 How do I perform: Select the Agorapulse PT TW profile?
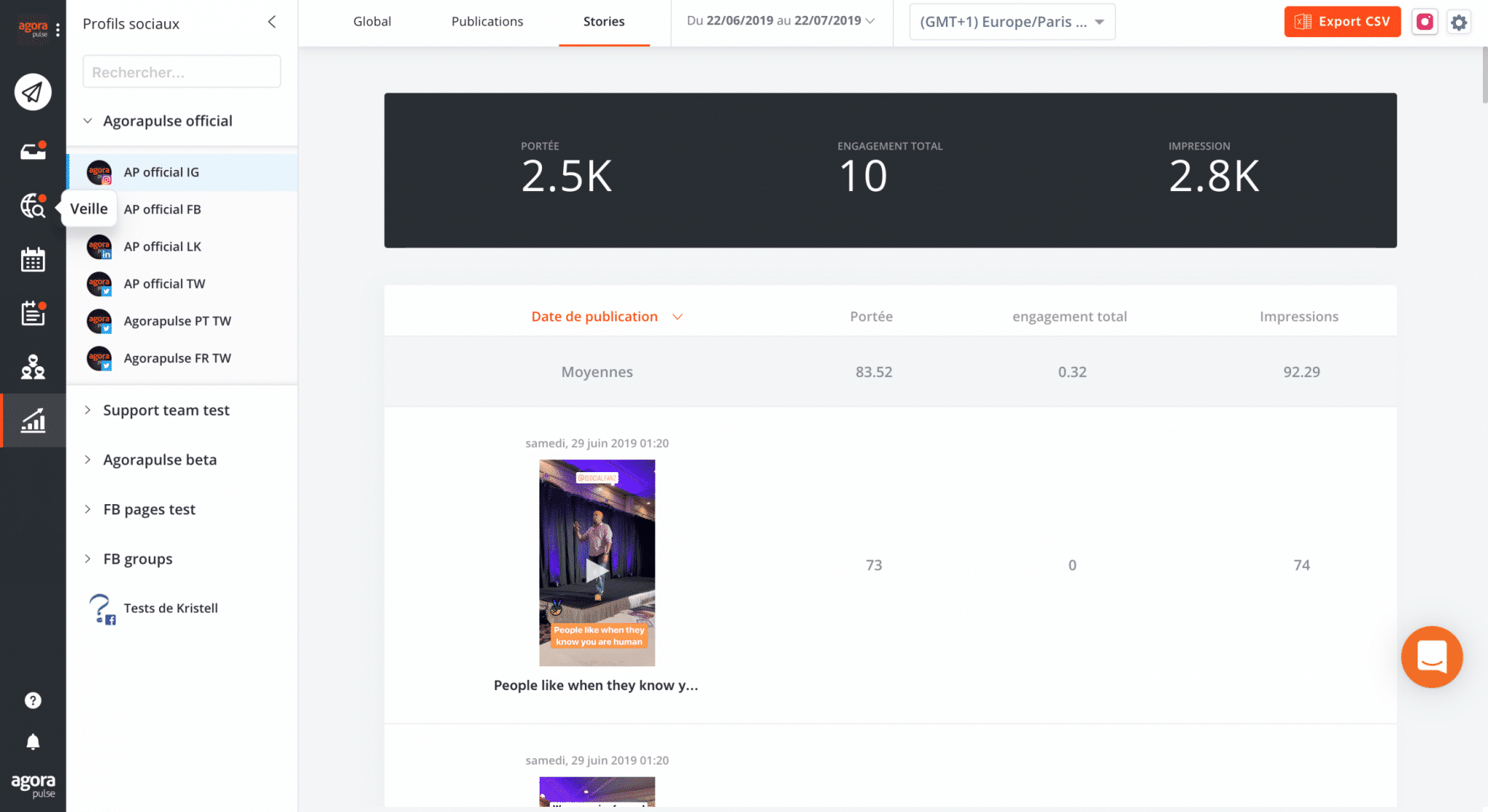pos(182,320)
